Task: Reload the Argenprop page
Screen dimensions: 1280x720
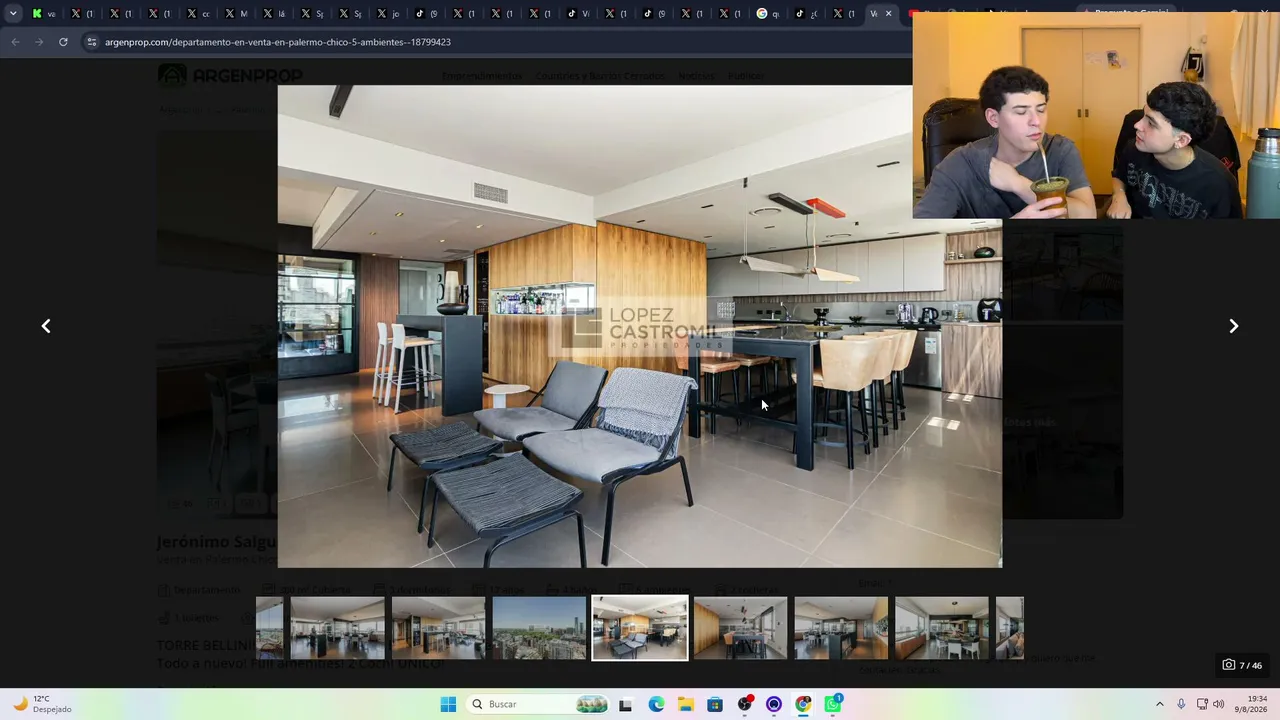Action: 63,42
